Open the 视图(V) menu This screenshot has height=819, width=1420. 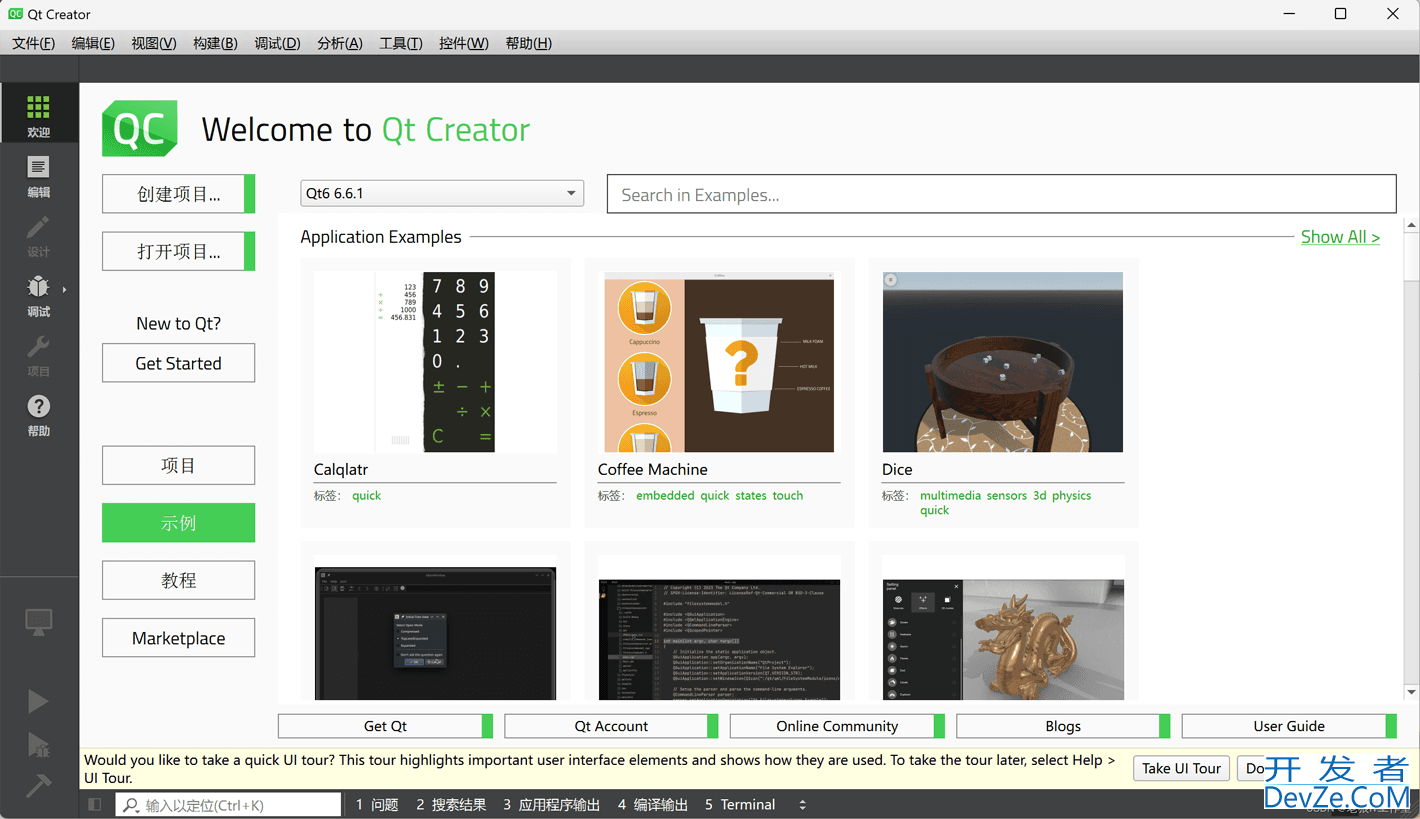tap(154, 43)
